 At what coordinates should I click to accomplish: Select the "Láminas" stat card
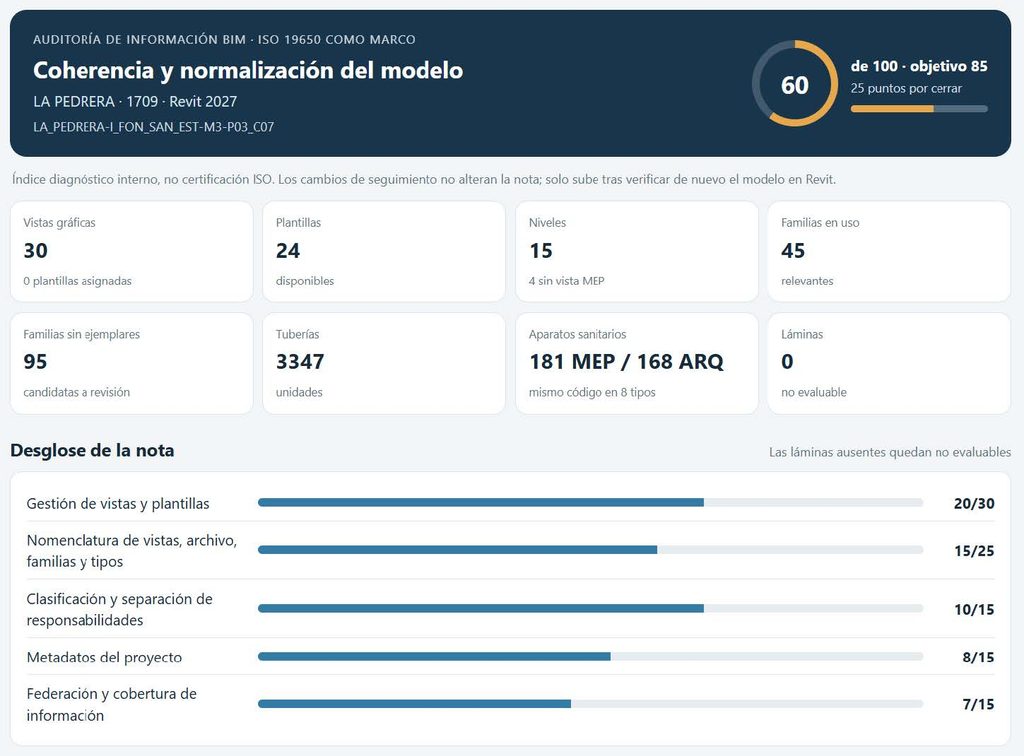pos(889,363)
